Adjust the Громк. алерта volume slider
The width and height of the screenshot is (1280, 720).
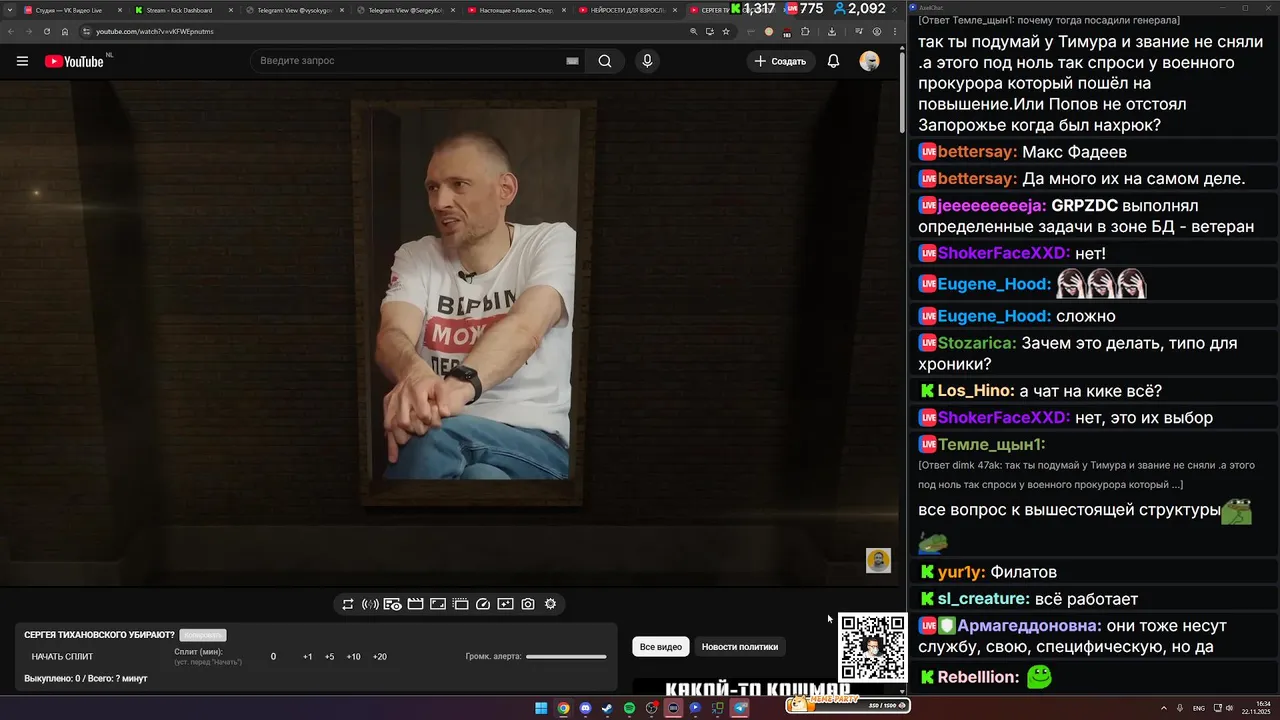point(566,657)
